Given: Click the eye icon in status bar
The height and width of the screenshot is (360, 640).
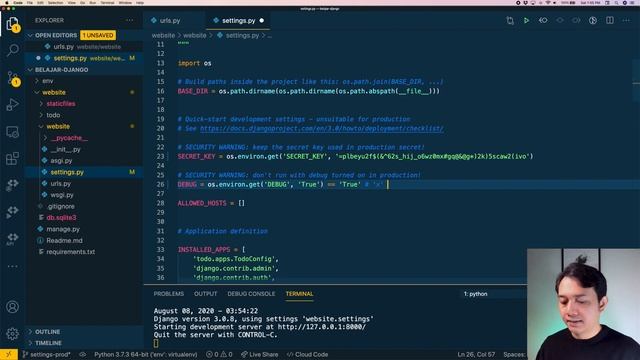Looking at the screenshot, I should click(82, 354).
